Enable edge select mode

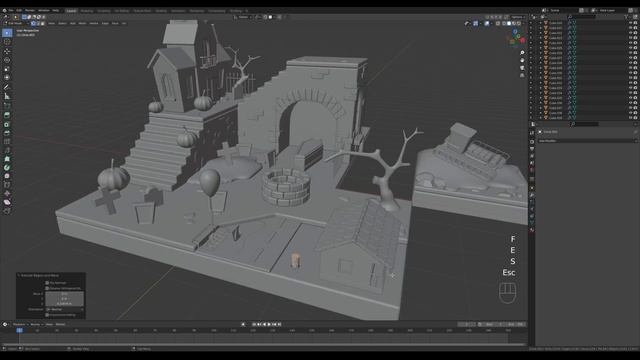pyautogui.click(x=38, y=24)
